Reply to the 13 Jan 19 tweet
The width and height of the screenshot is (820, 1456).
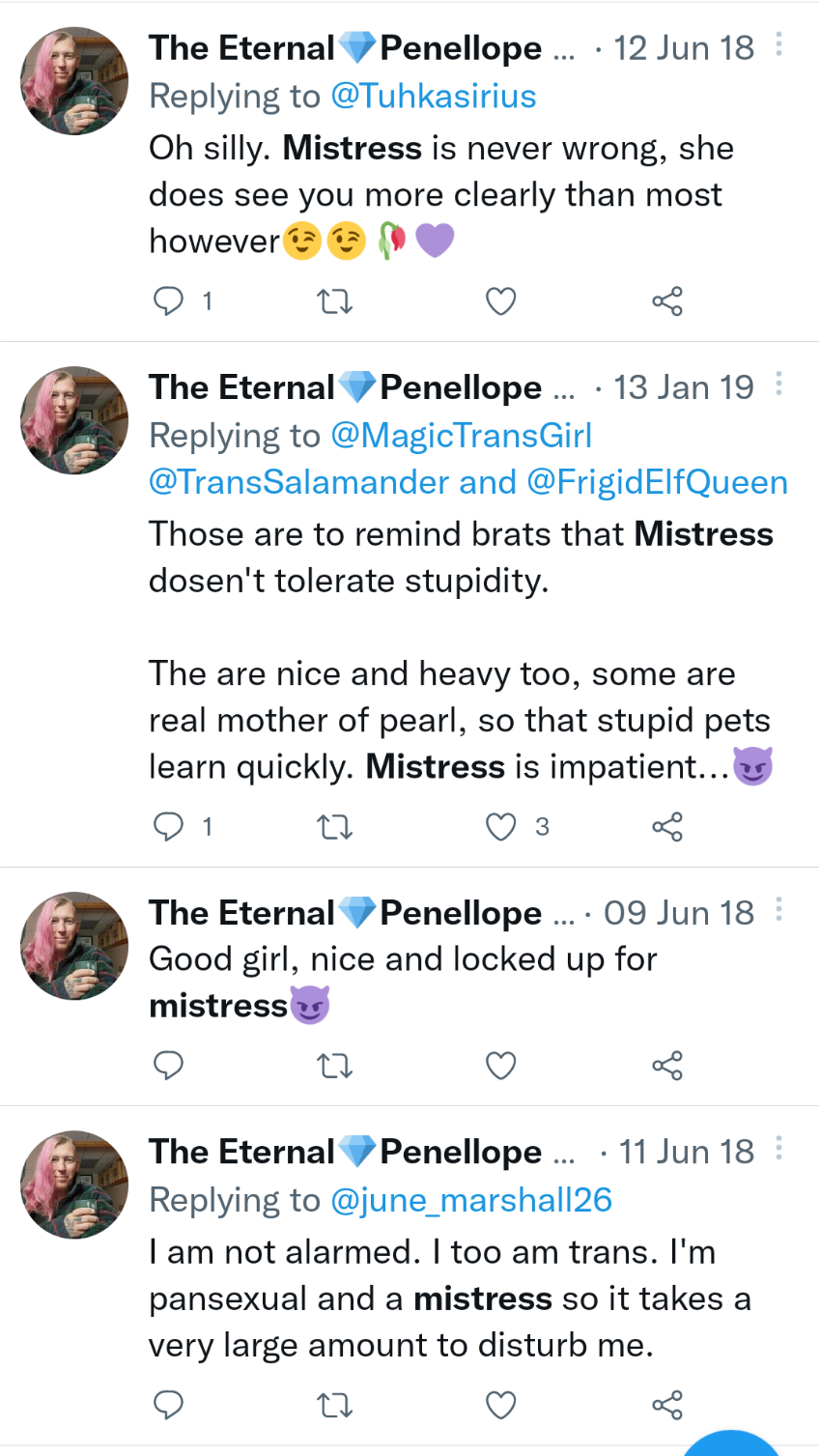point(169,827)
